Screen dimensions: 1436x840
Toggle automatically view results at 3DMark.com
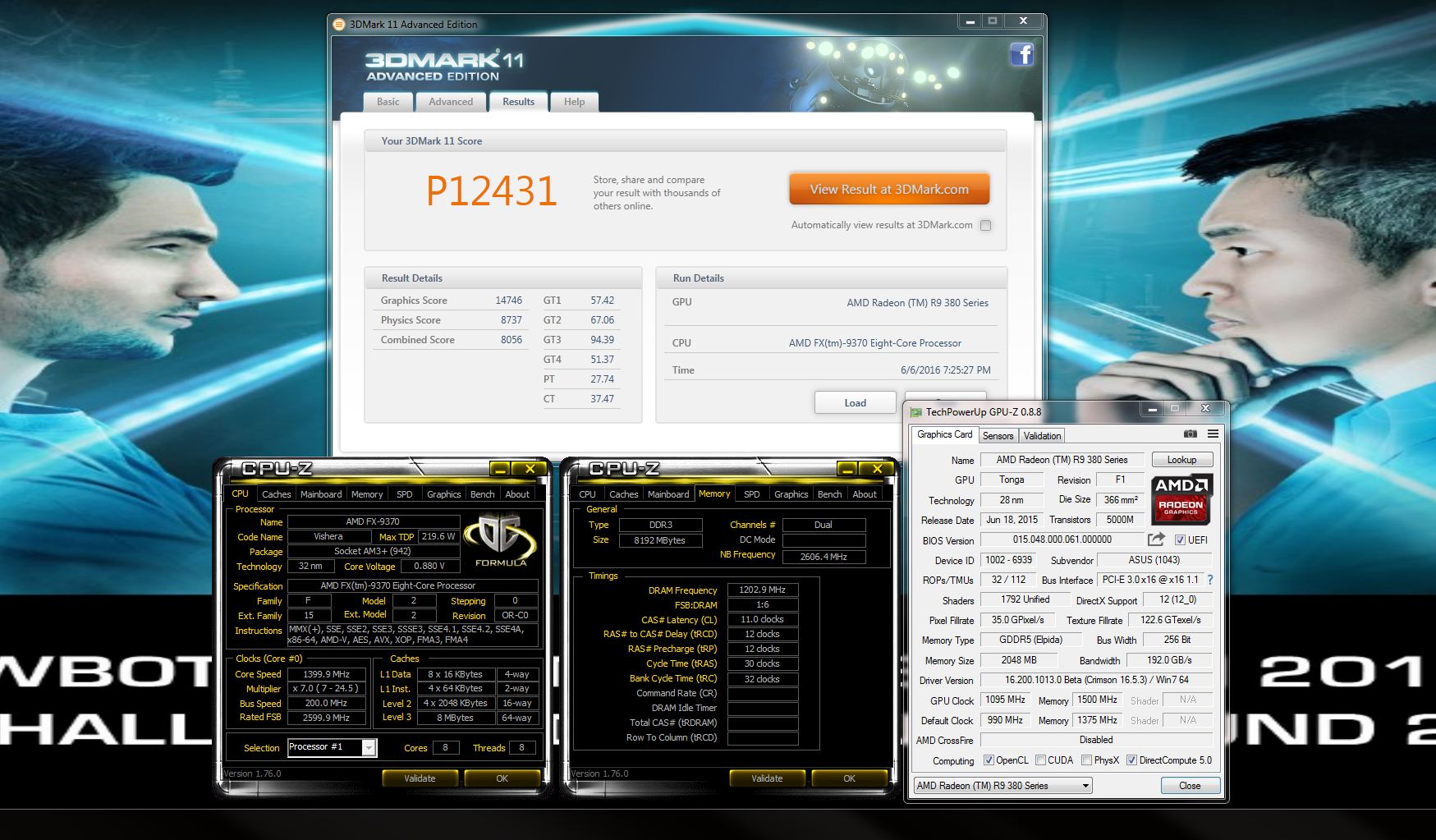click(x=986, y=225)
